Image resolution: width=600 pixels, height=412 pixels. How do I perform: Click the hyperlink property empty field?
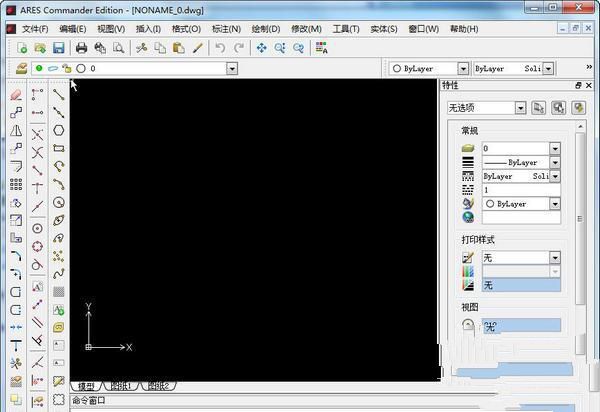tap(521, 218)
